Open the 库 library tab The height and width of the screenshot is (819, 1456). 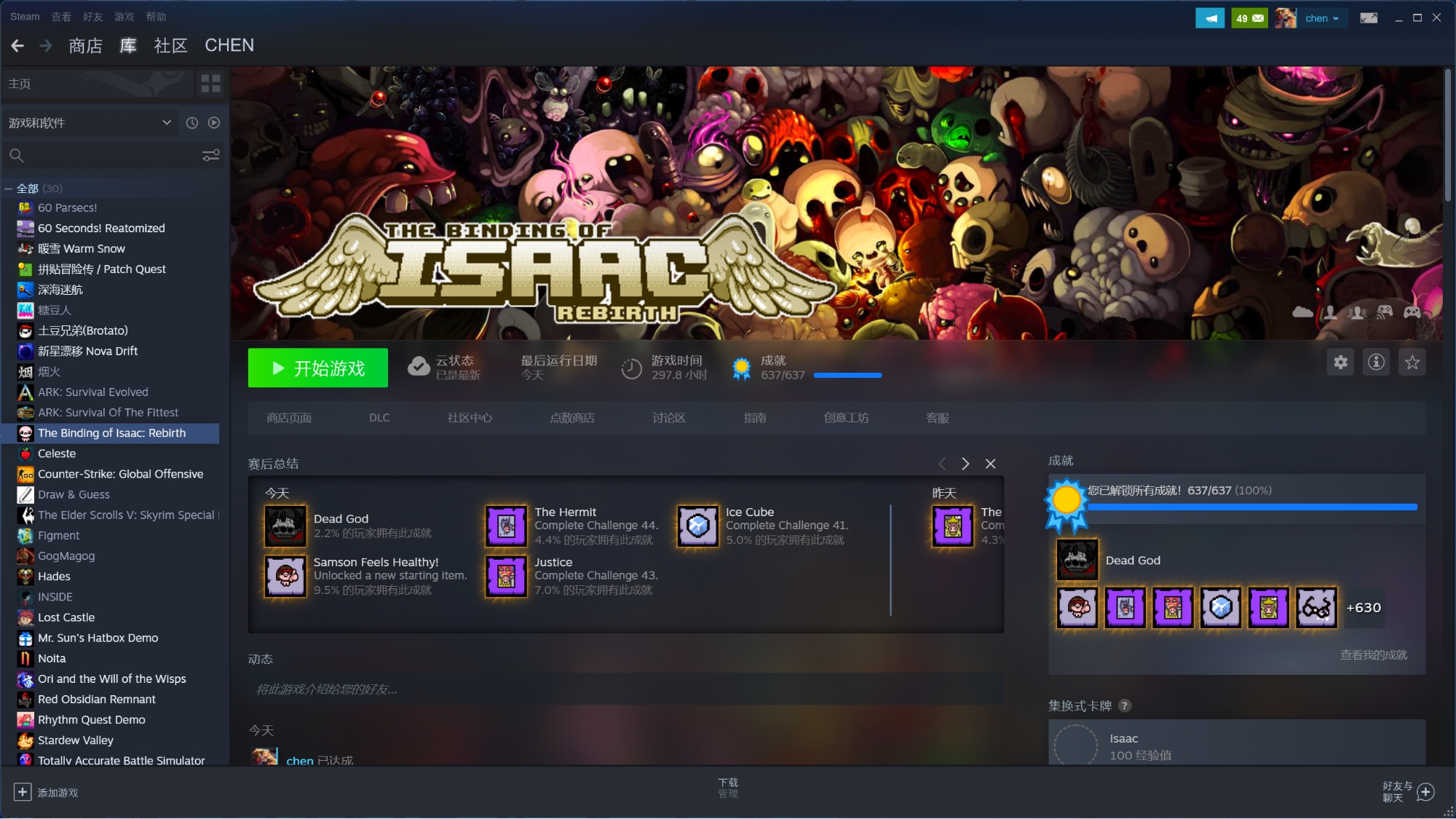[x=128, y=46]
